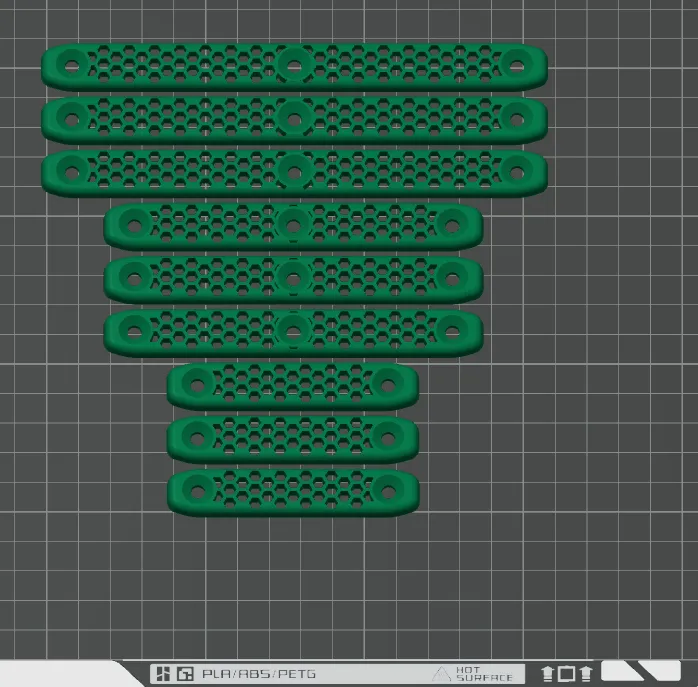
Task: Select the second long green honeycomb strip
Action: coord(294,120)
